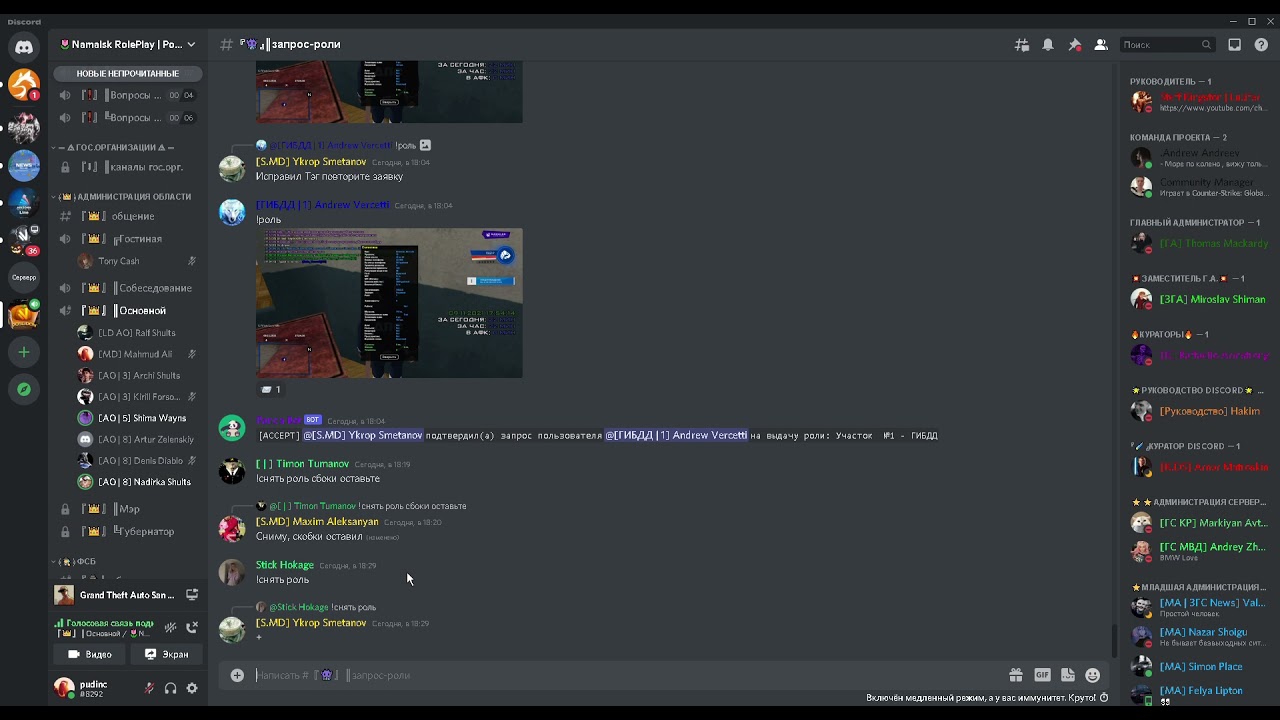The width and height of the screenshot is (1280, 720).
Task: Open threads icon in channel header
Action: tap(1022, 45)
